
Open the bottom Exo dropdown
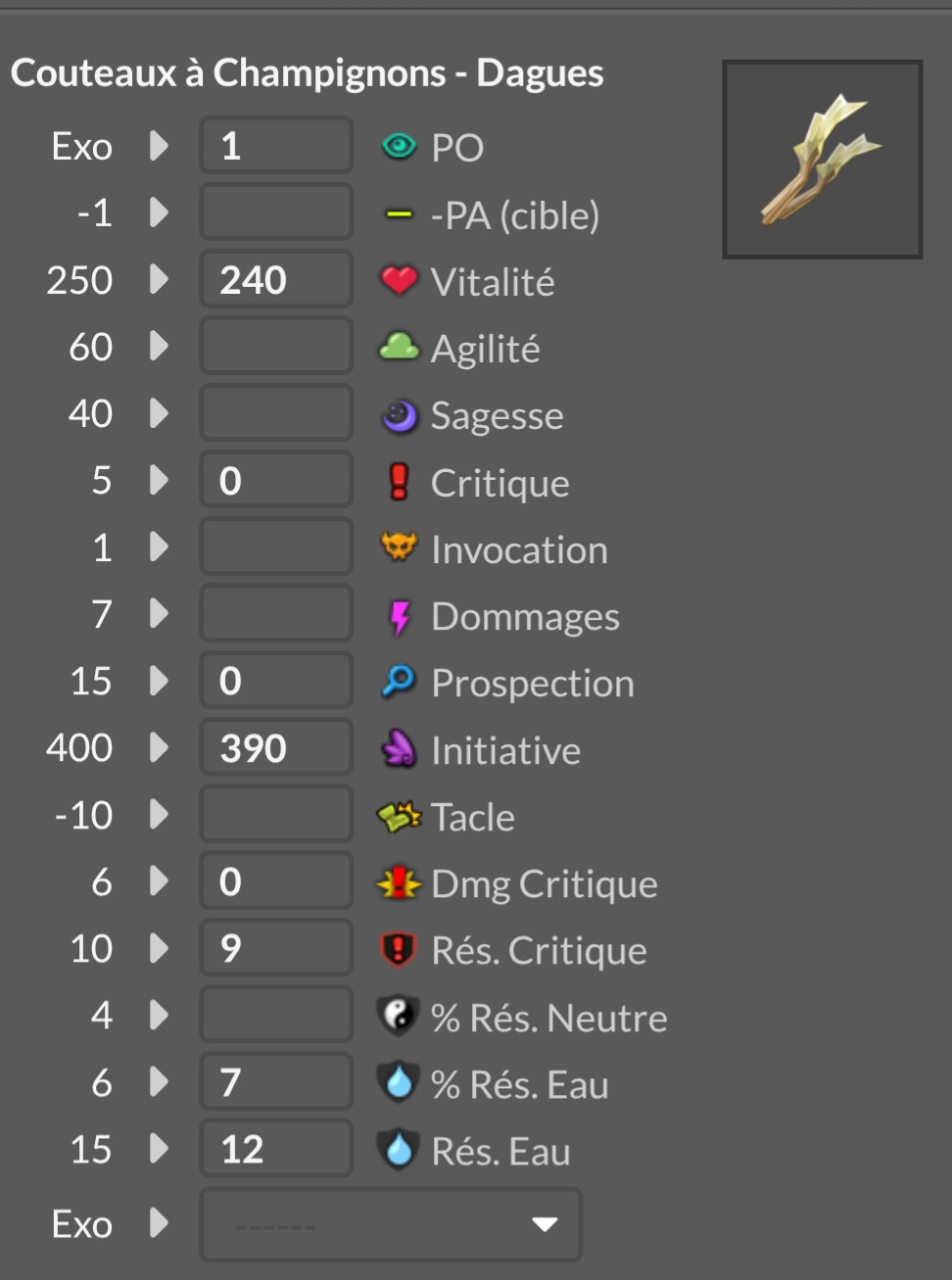[391, 1224]
